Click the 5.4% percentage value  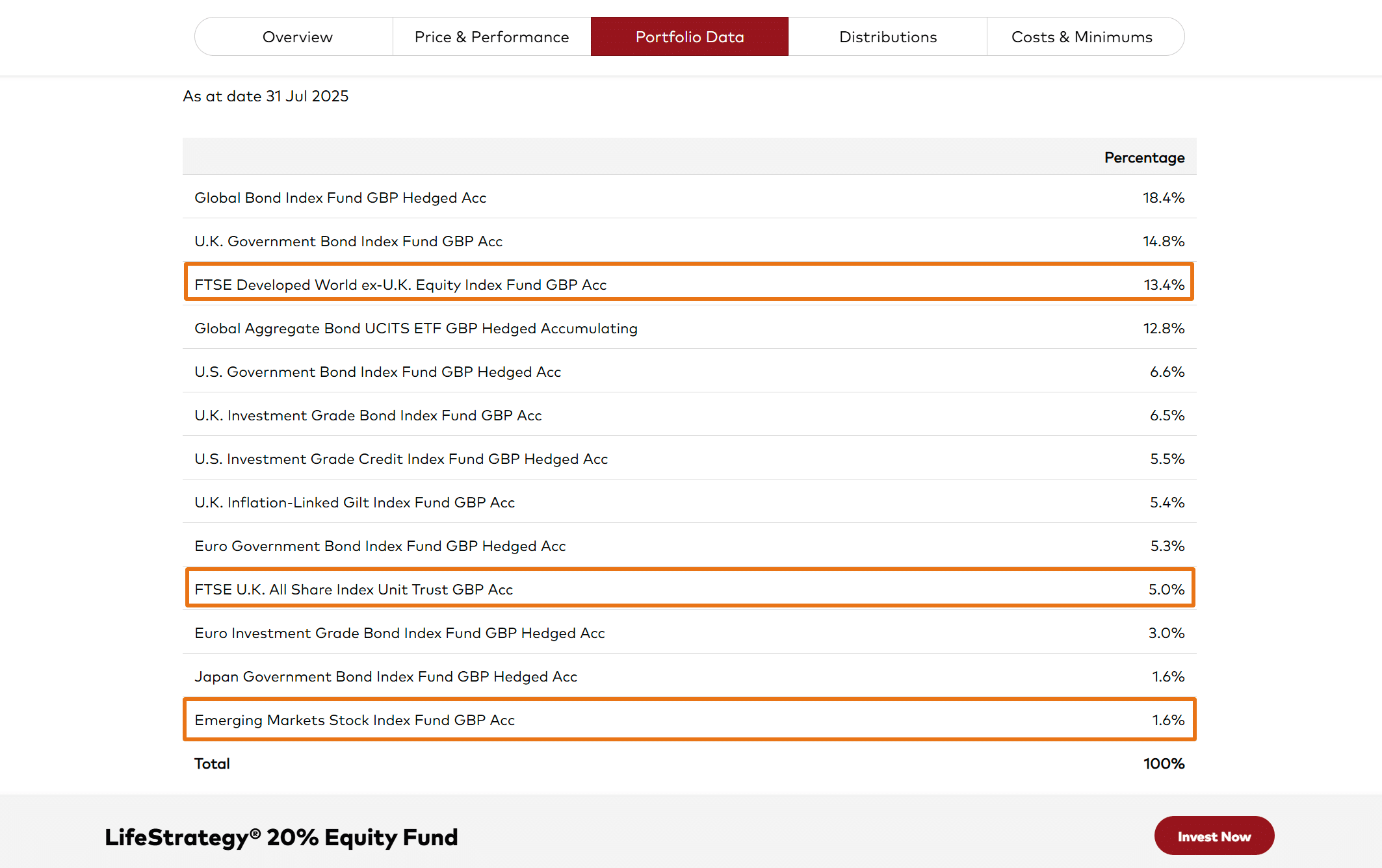1167,502
